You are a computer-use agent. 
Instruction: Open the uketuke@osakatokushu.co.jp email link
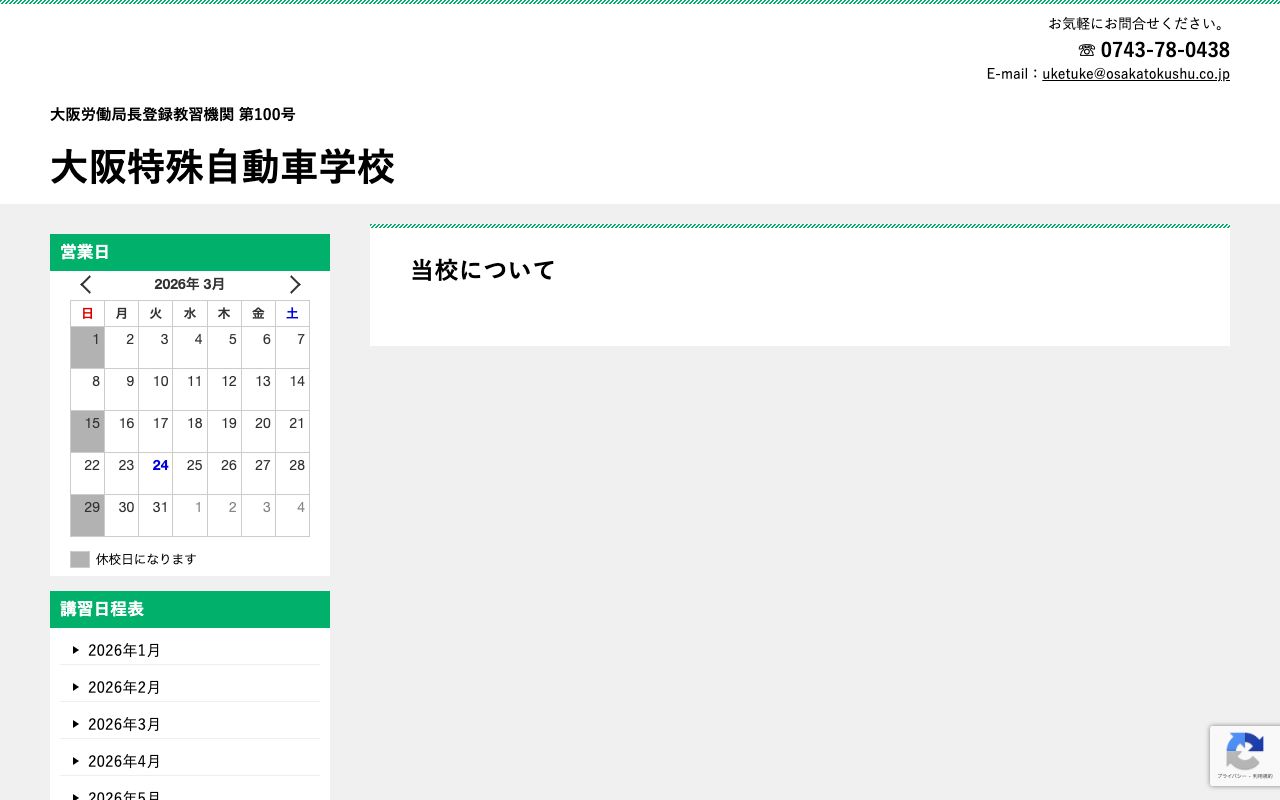(x=1136, y=73)
